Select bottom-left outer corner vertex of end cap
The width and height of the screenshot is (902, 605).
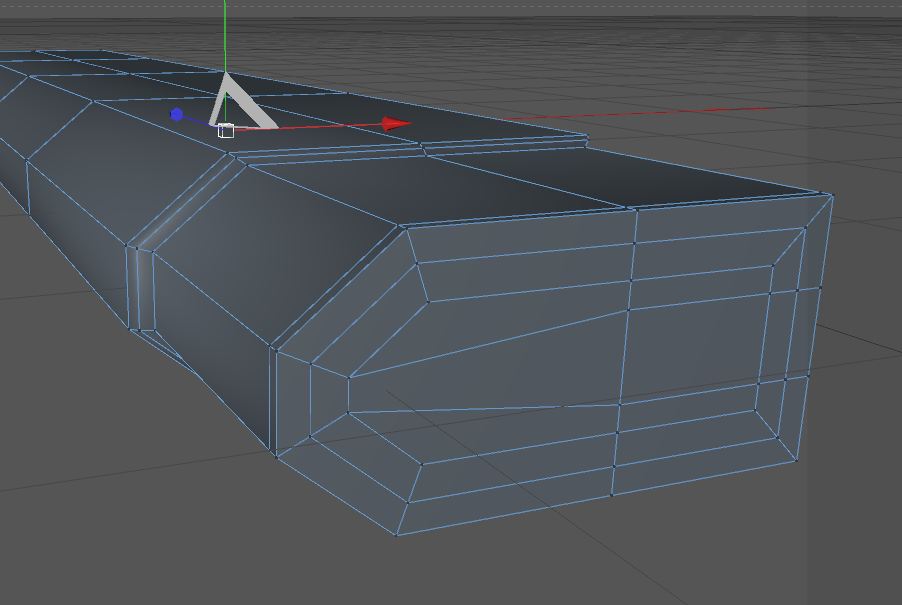point(396,535)
